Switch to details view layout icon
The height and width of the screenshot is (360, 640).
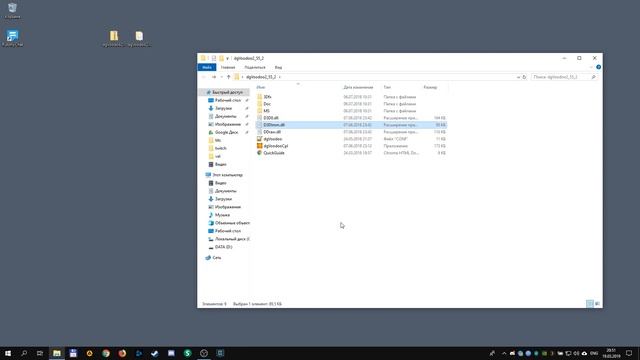(x=590, y=304)
